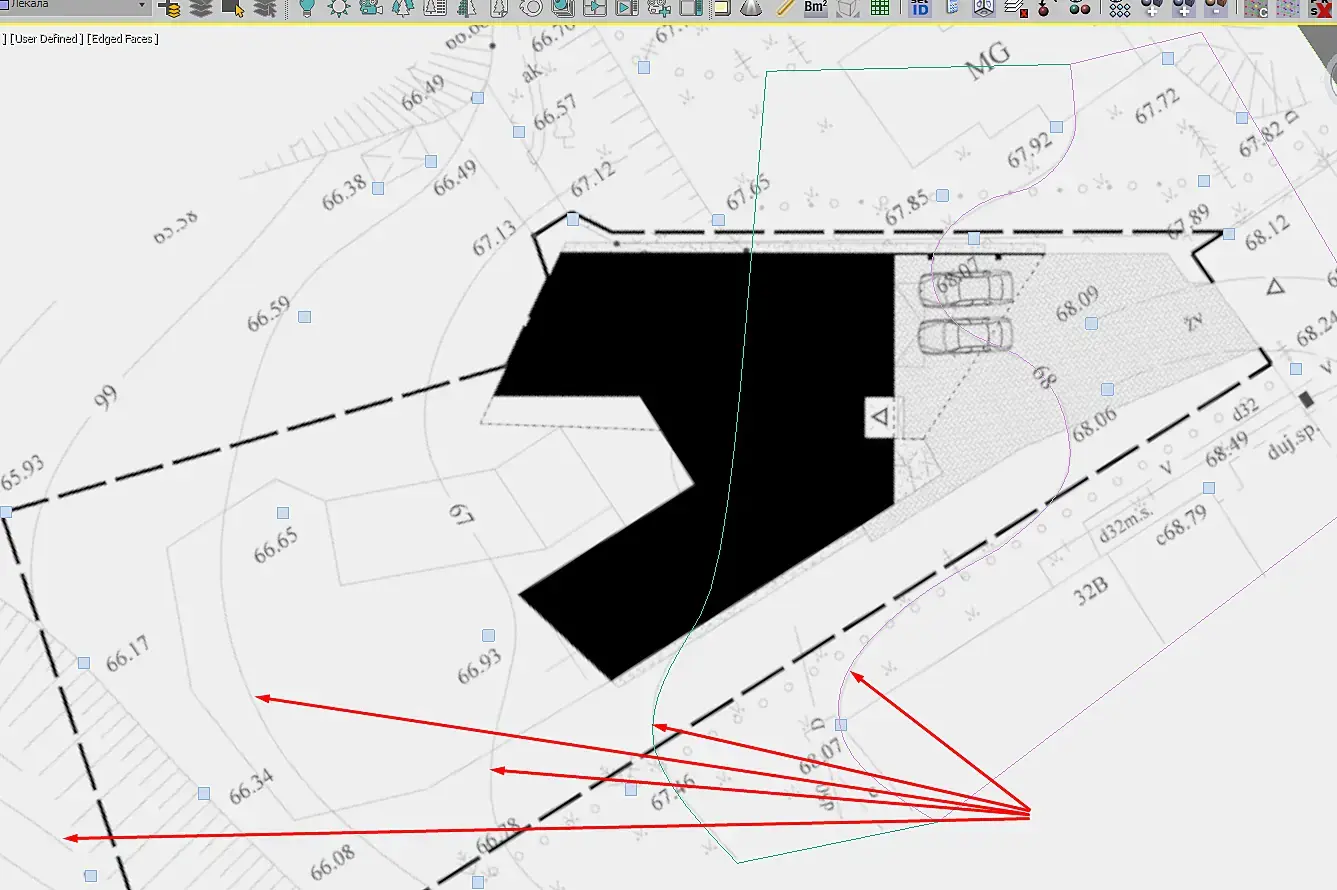Open the User Defined viewport menu

click(x=46, y=39)
